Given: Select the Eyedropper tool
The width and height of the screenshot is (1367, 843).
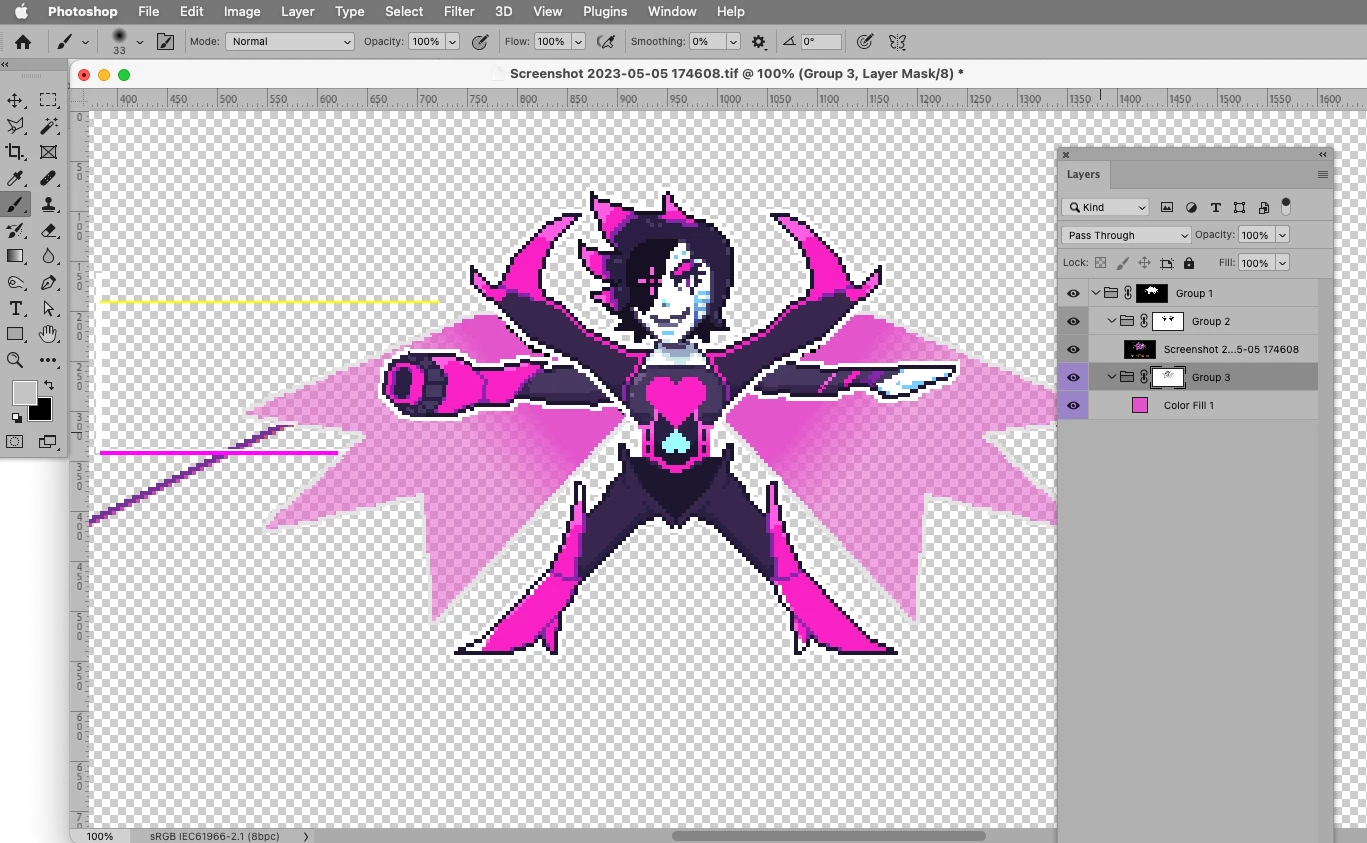Looking at the screenshot, I should tap(16, 178).
